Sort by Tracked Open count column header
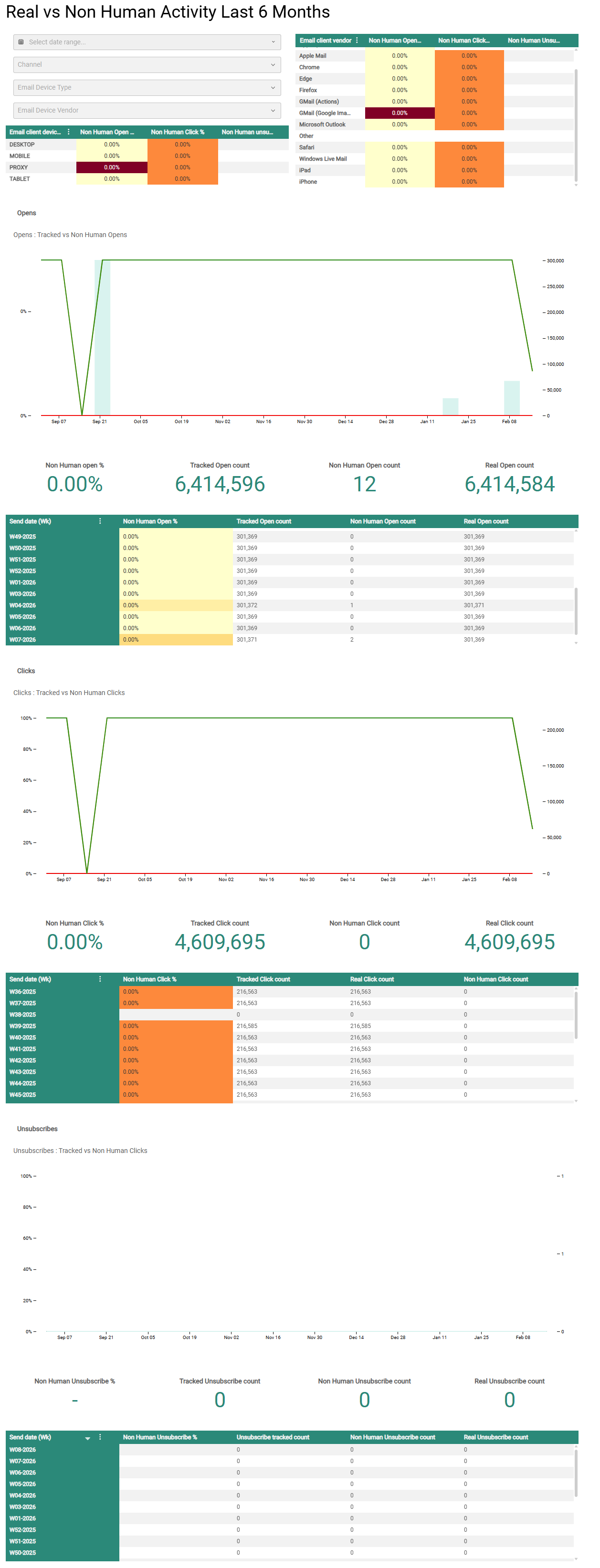The width and height of the screenshot is (600, 1568). point(264,521)
